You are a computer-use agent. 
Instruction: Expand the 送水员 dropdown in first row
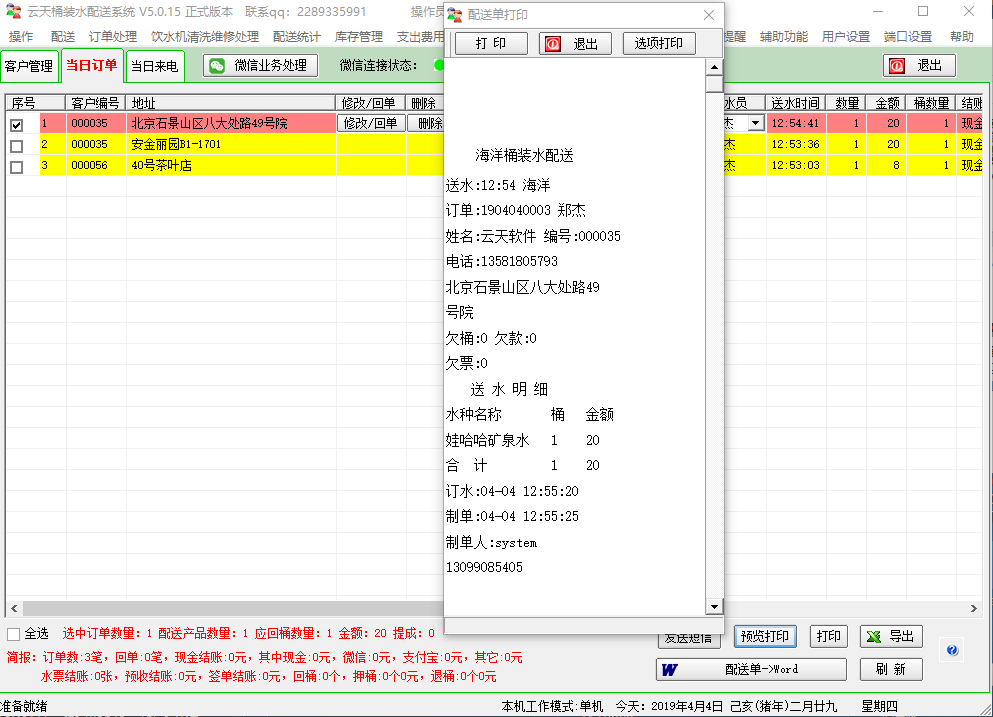pyautogui.click(x=754, y=123)
